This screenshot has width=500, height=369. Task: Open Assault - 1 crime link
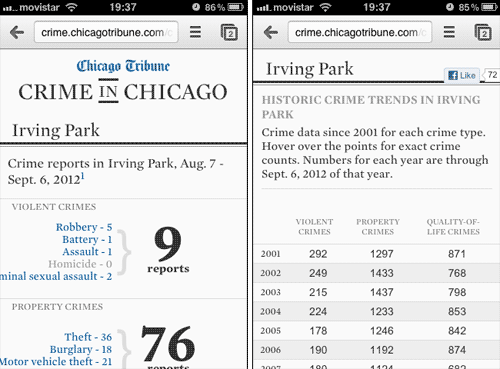click(87, 252)
